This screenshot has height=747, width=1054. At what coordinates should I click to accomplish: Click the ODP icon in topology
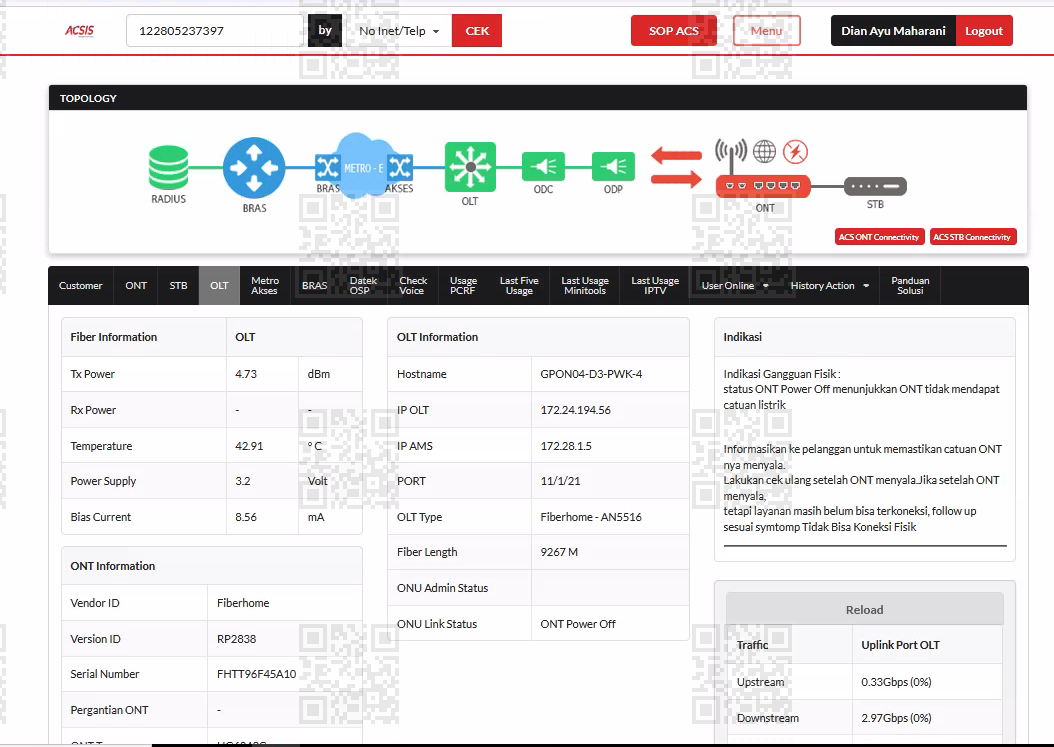[613, 166]
